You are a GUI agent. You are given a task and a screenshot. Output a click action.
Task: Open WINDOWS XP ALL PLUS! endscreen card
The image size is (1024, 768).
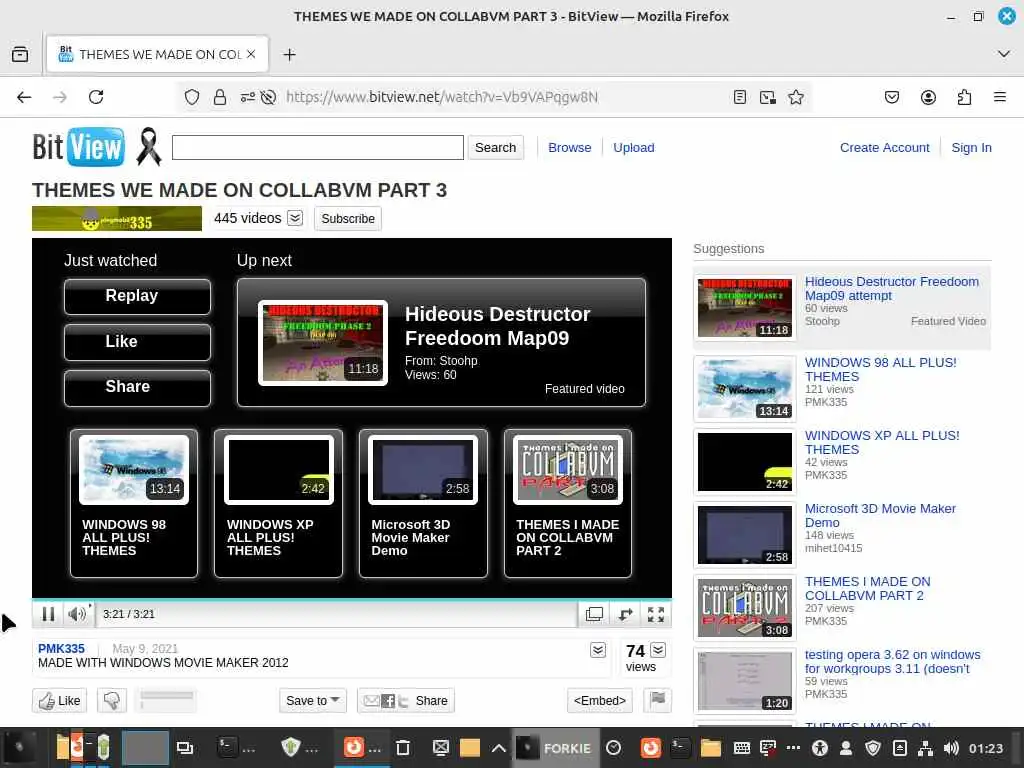tap(278, 504)
